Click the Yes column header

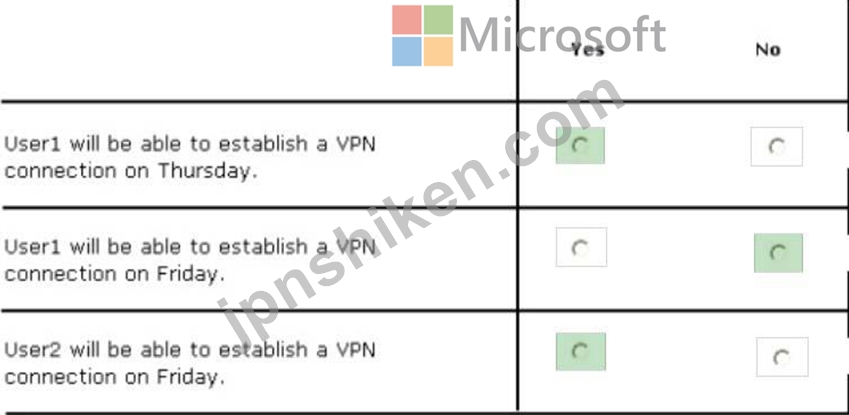tap(587, 50)
